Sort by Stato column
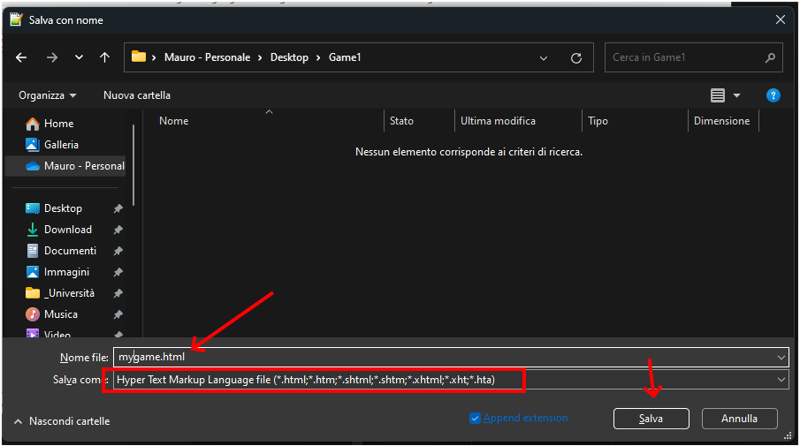The height and width of the screenshot is (446, 800). [x=402, y=121]
